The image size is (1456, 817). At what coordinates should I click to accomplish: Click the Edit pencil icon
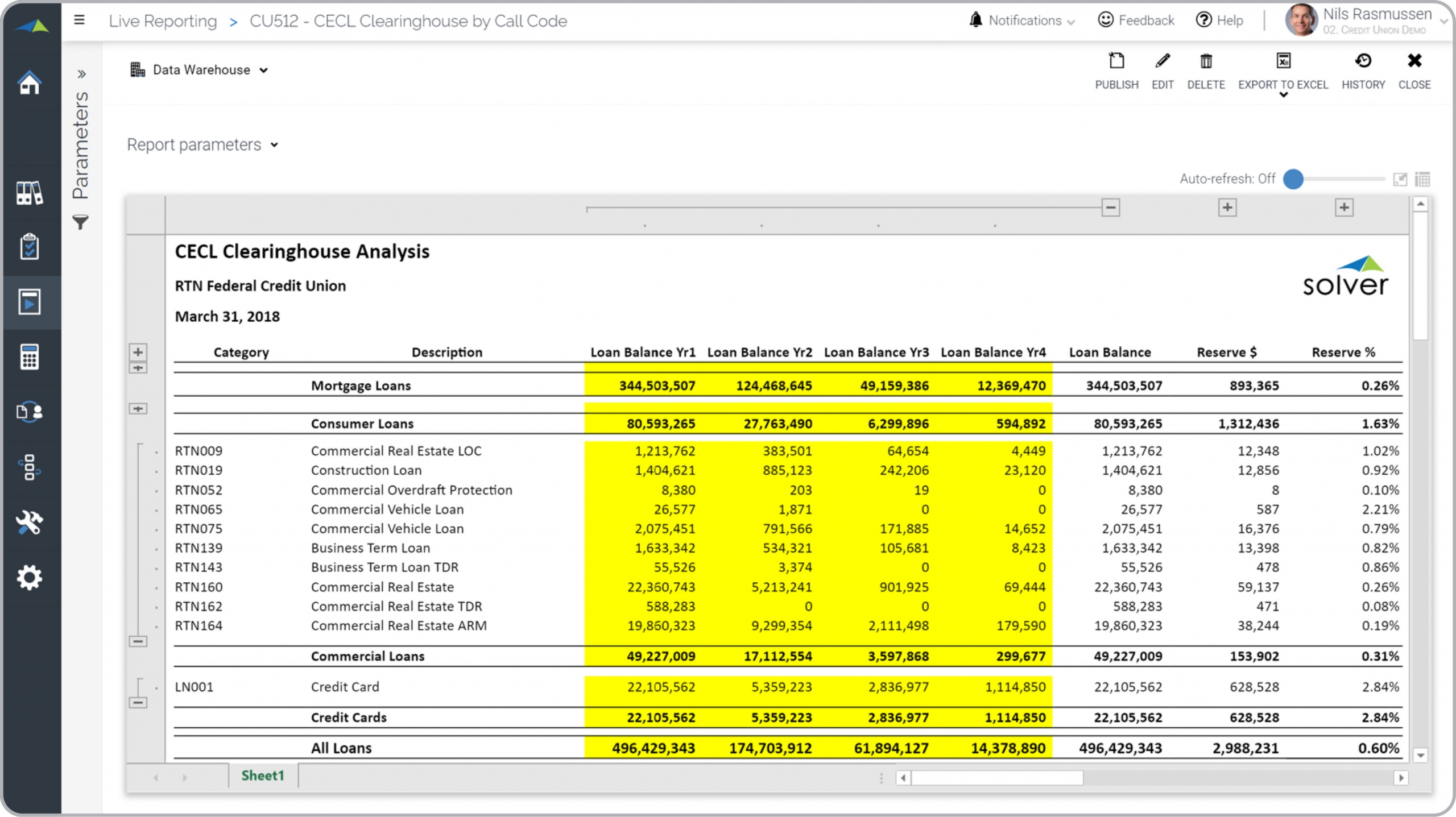click(1162, 61)
